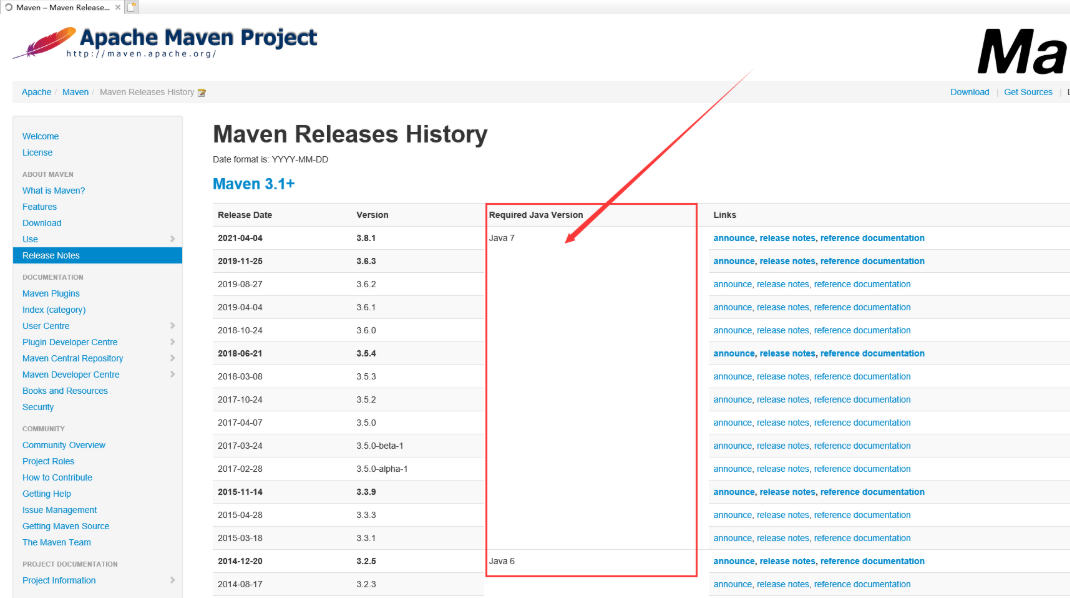Open release notes for version 3.2.3
The width and height of the screenshot is (1070, 598).
click(783, 584)
